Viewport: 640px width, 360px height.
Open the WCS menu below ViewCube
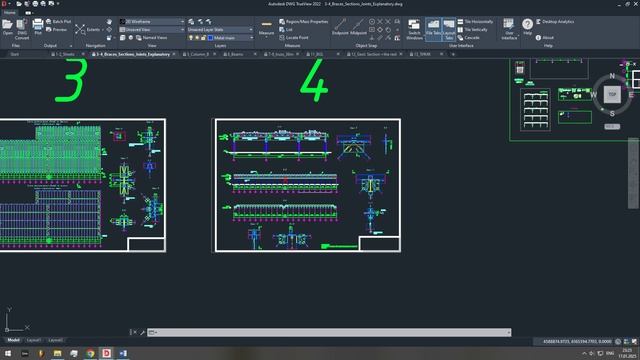click(x=612, y=127)
